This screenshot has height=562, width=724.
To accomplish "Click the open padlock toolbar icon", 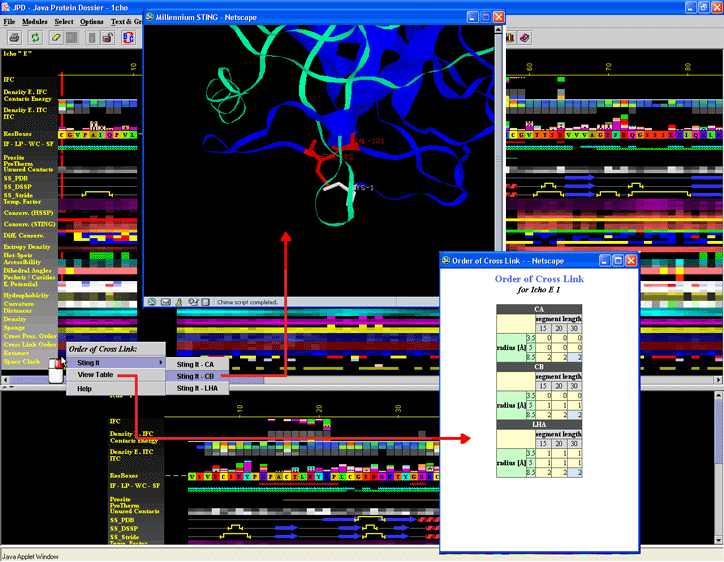I will [x=107, y=37].
